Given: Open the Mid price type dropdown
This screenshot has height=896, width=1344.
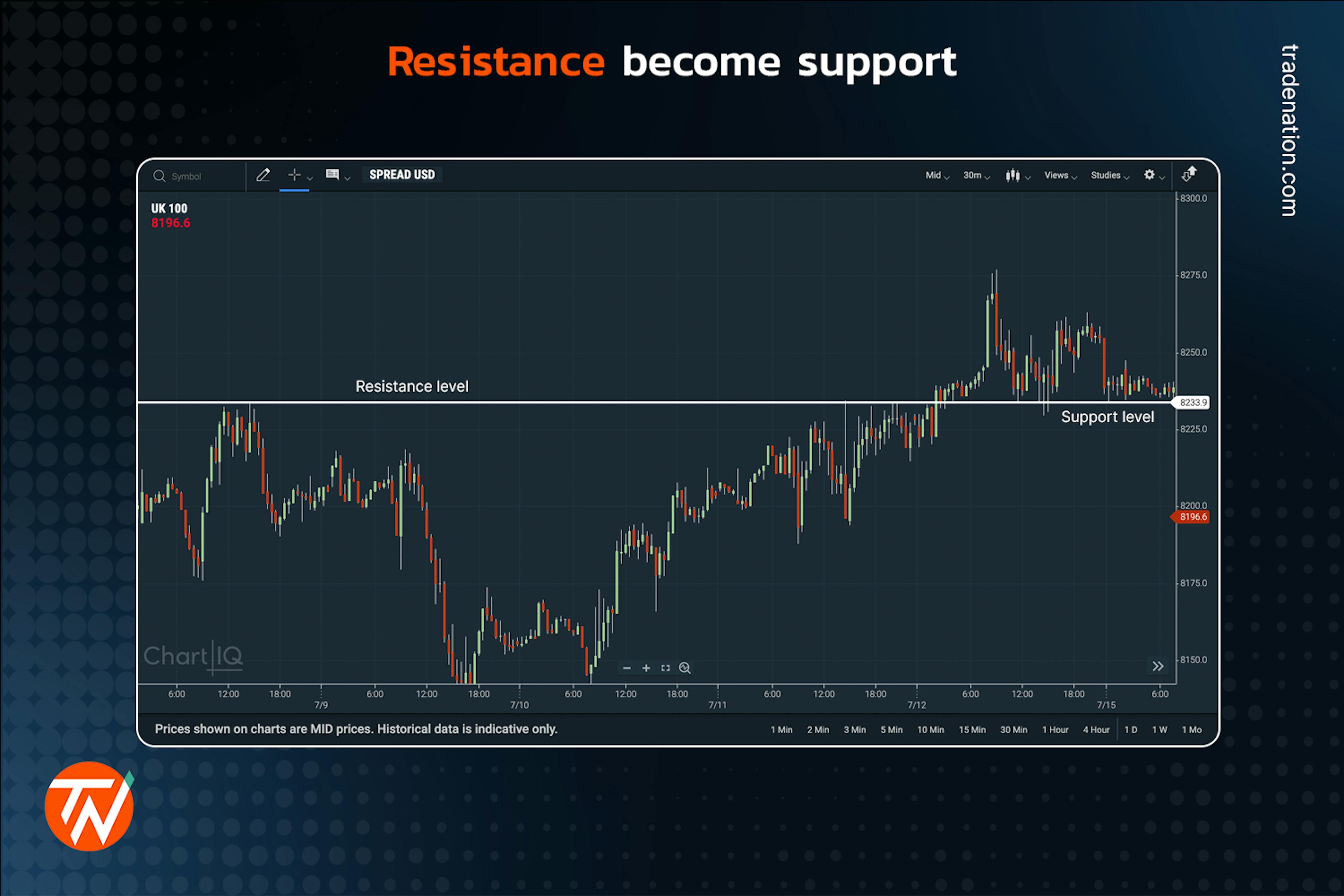Looking at the screenshot, I should click(937, 175).
